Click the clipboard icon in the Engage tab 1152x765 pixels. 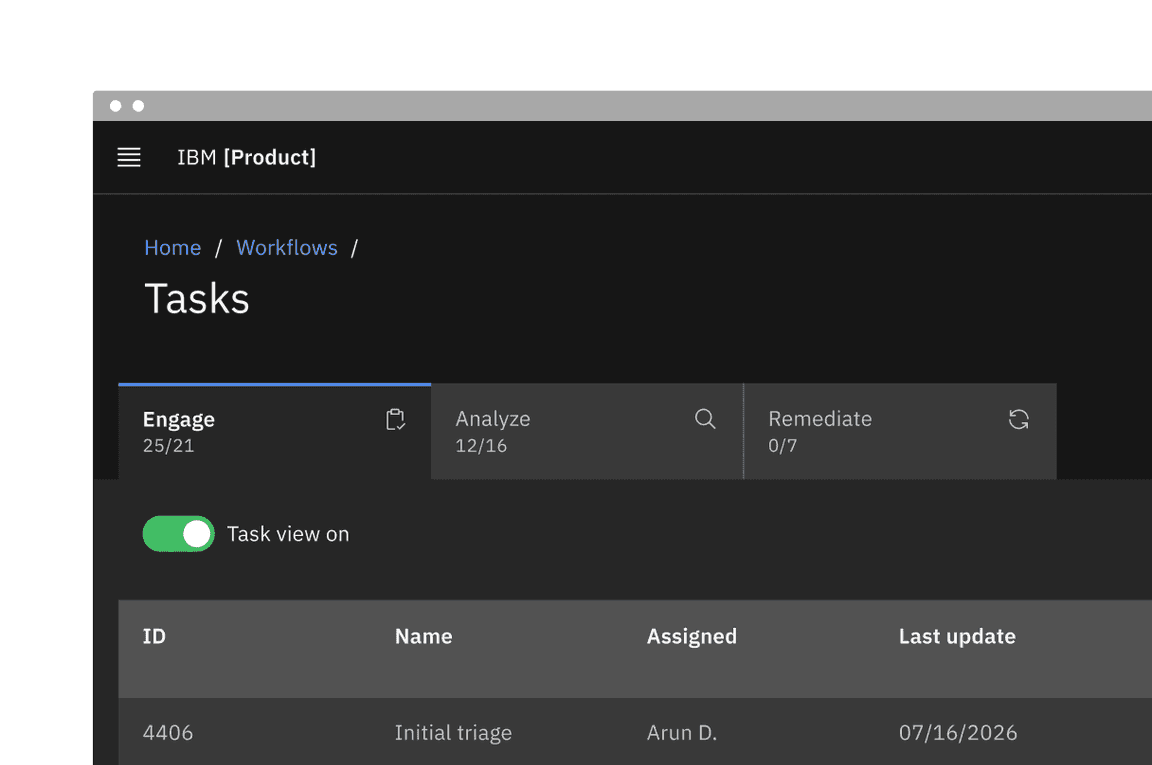[395, 420]
